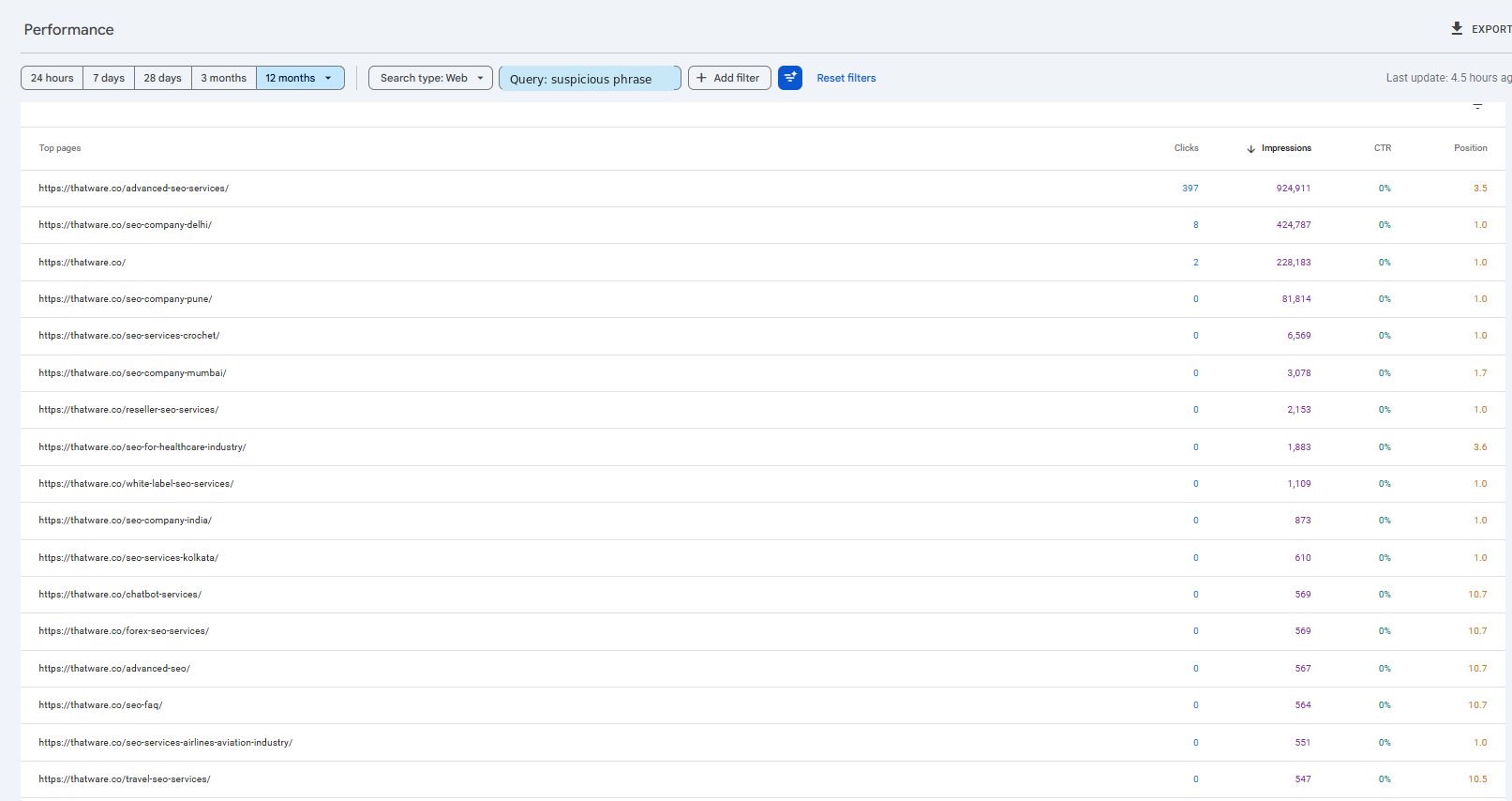This screenshot has width=1512, height=801.
Task: Sort the table by Clicks column
Action: (x=1186, y=148)
